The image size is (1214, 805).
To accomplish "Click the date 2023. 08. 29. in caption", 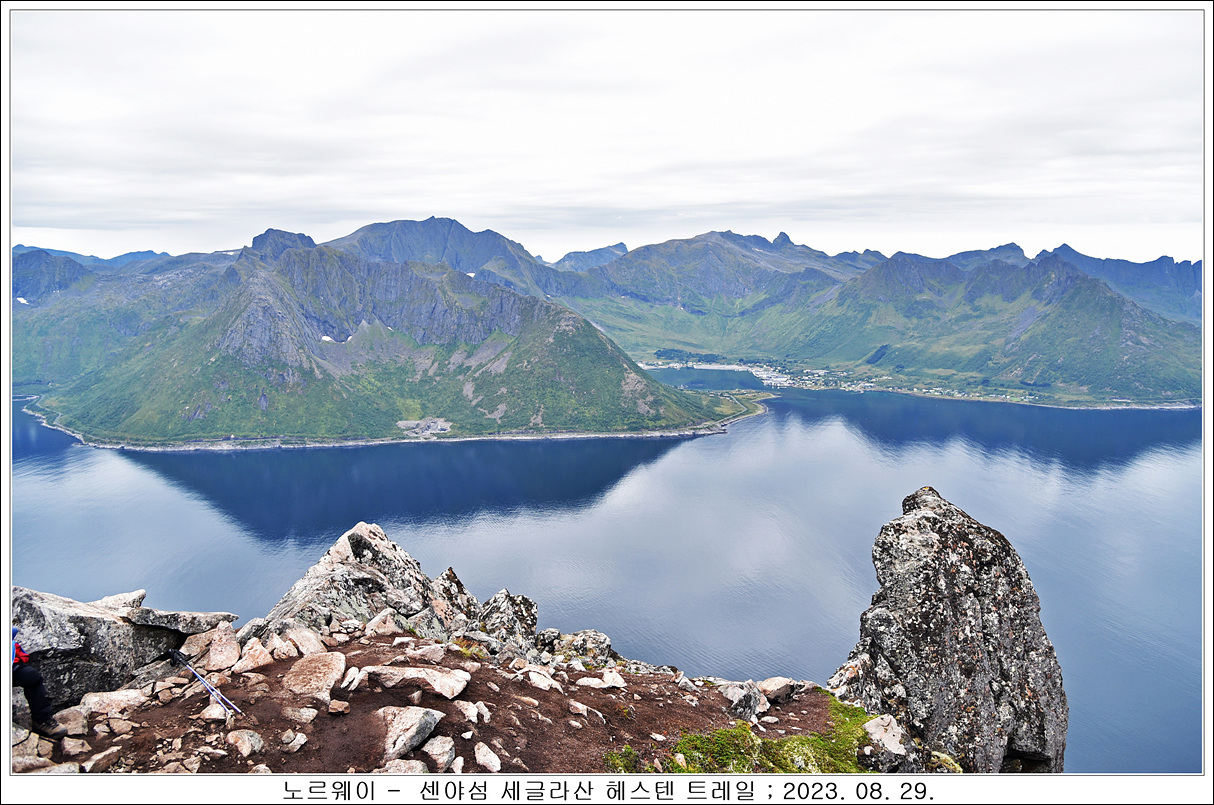I will click(x=858, y=790).
